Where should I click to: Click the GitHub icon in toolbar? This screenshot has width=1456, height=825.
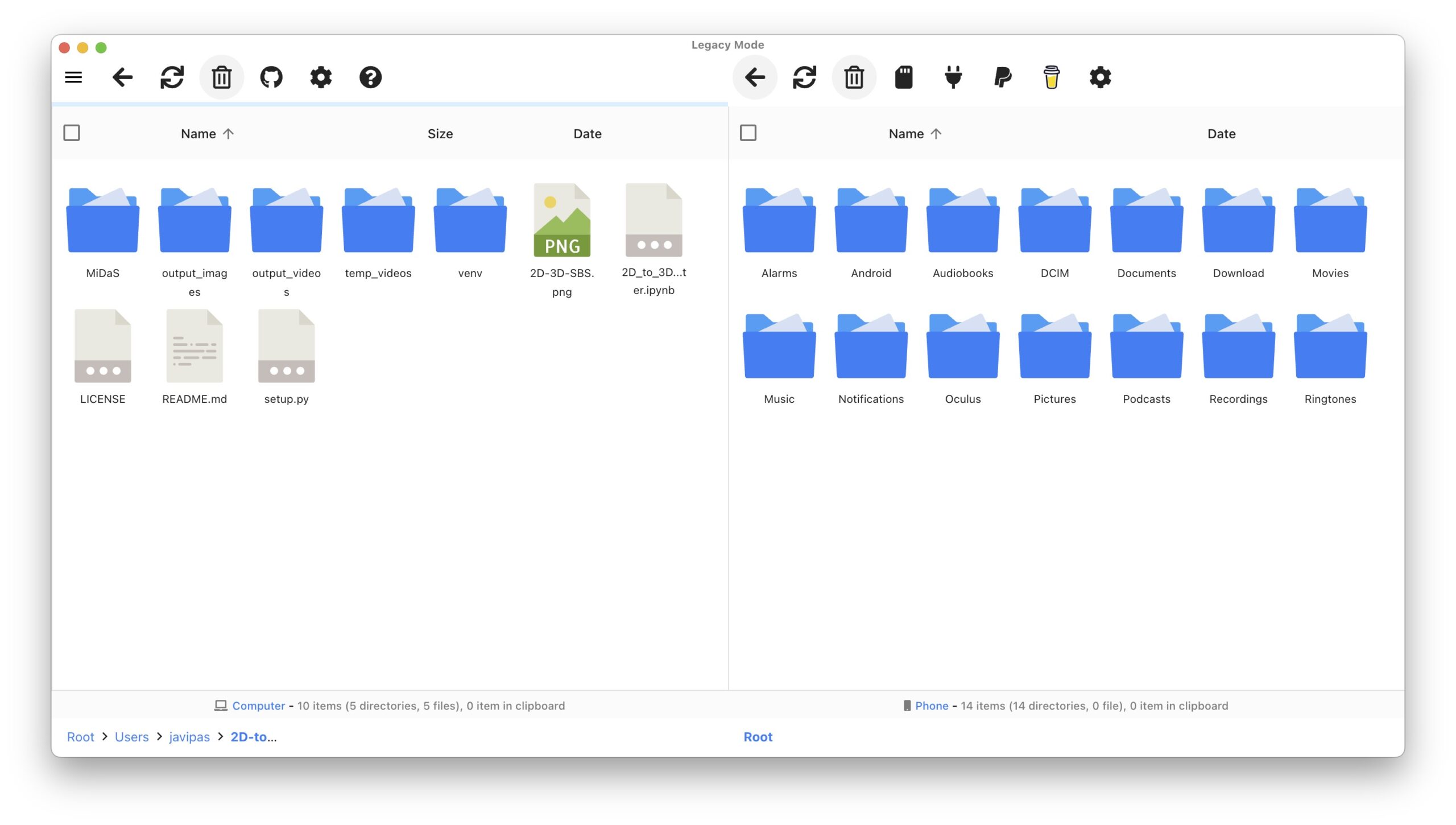271,77
